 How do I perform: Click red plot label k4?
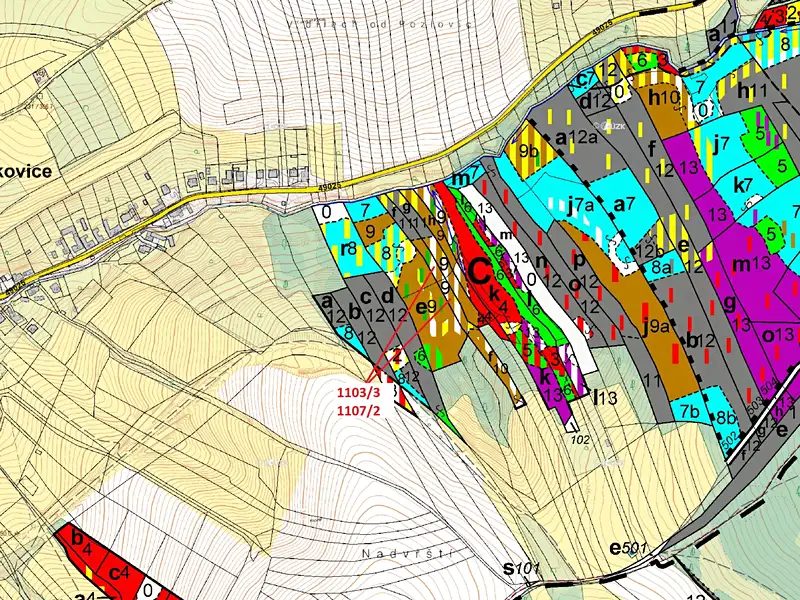(x=498, y=299)
